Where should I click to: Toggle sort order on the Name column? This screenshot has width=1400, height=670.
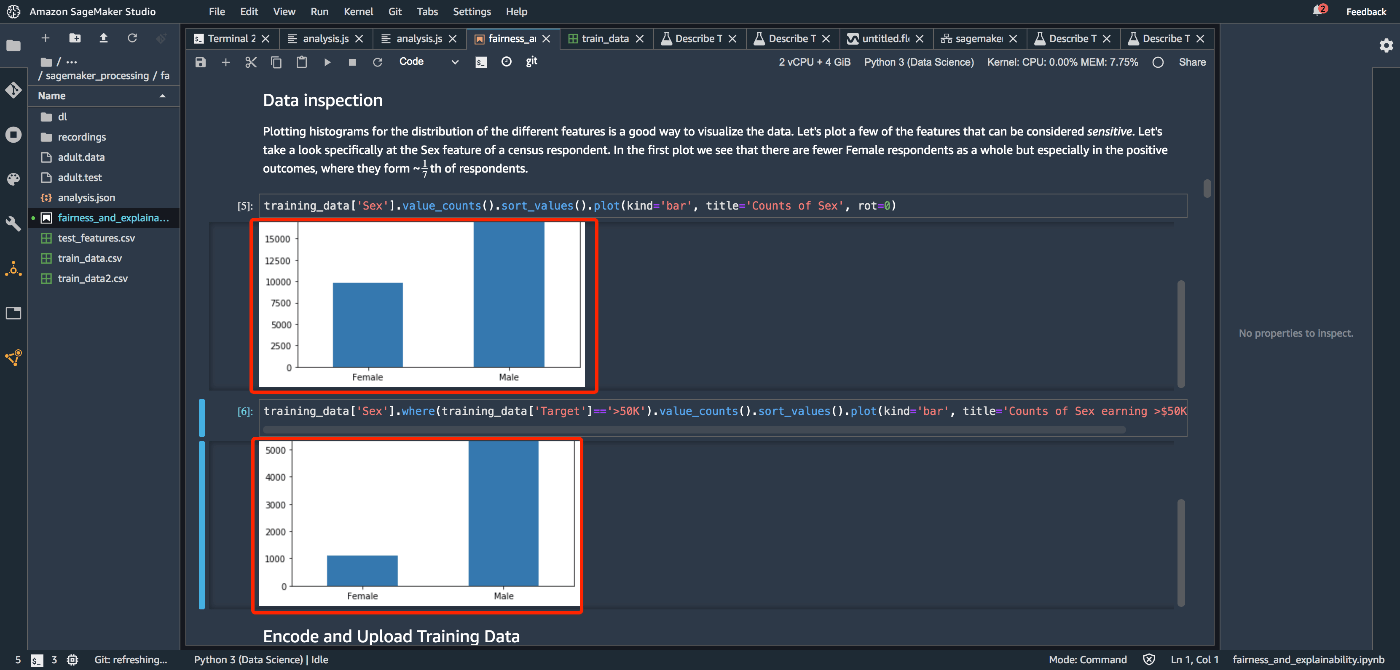pyautogui.click(x=103, y=96)
